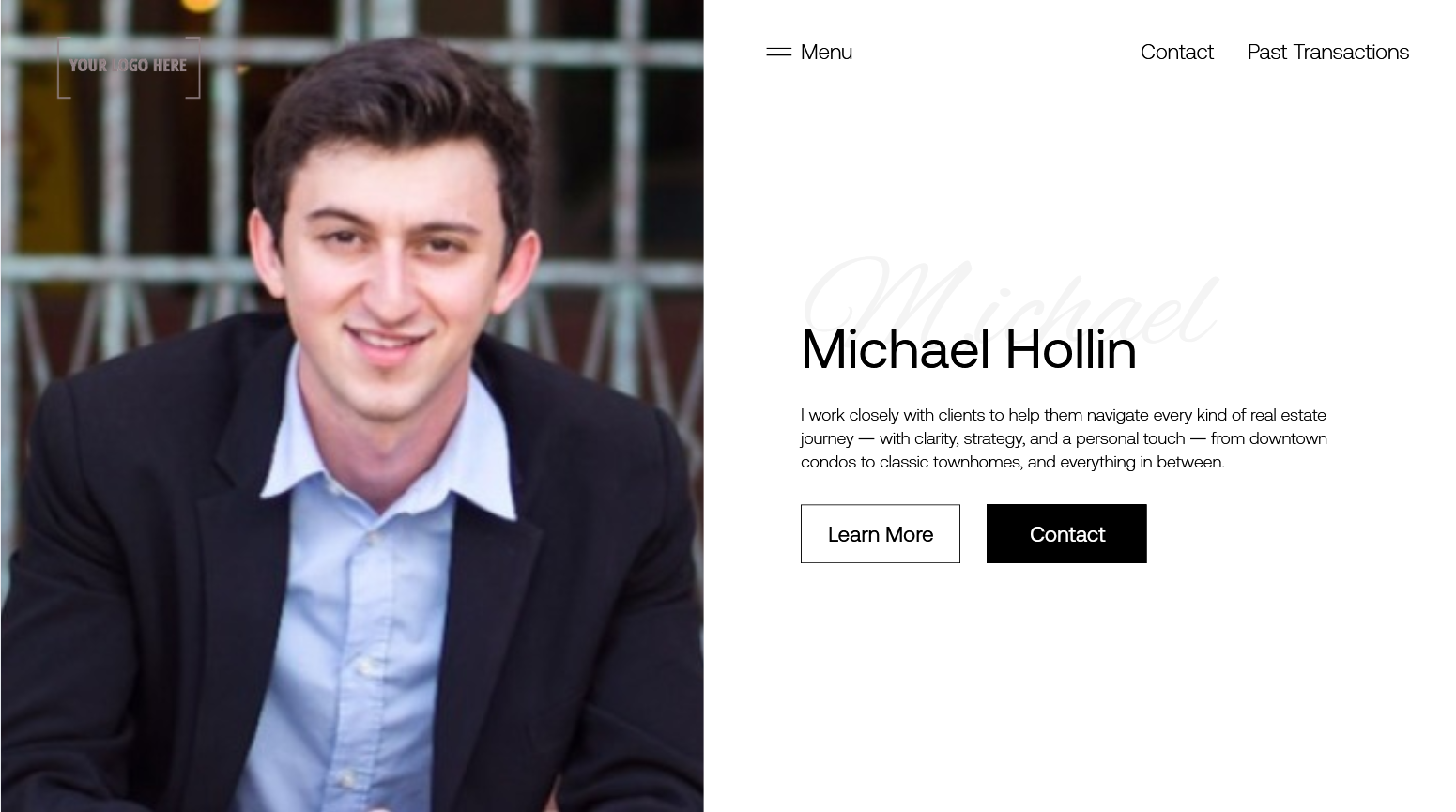
Task: Click the black Contact button
Action: point(1066,534)
